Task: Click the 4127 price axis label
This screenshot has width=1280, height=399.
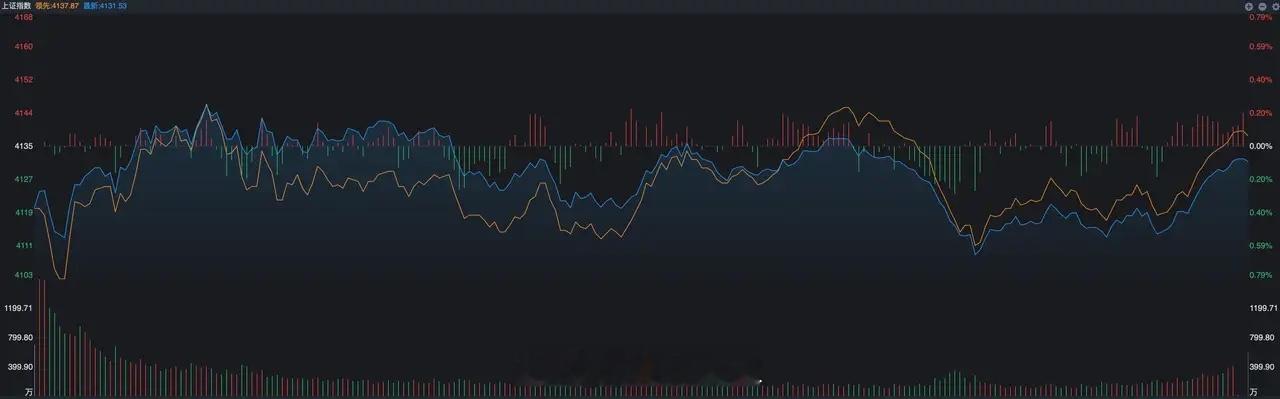Action: pos(24,179)
